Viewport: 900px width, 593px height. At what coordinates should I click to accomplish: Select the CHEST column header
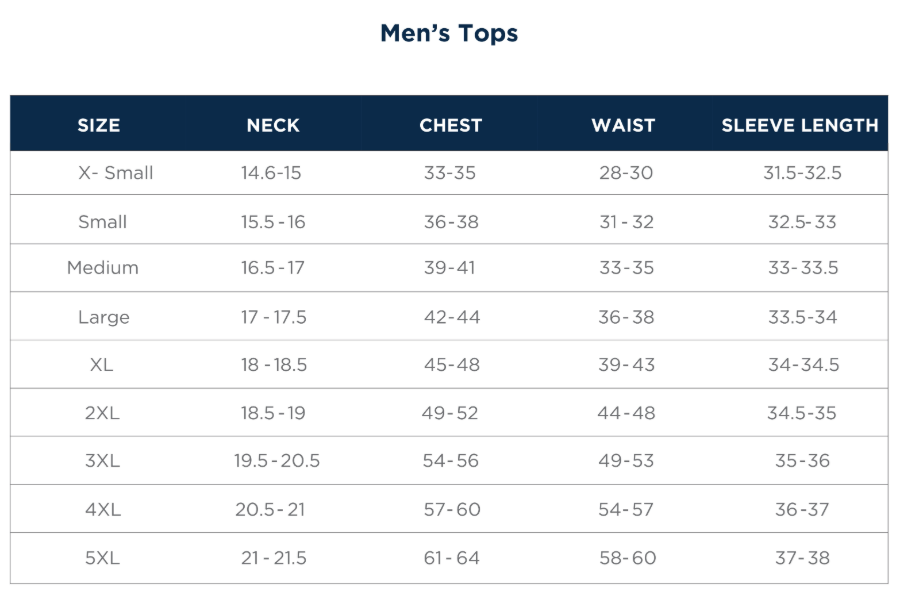[450, 125]
